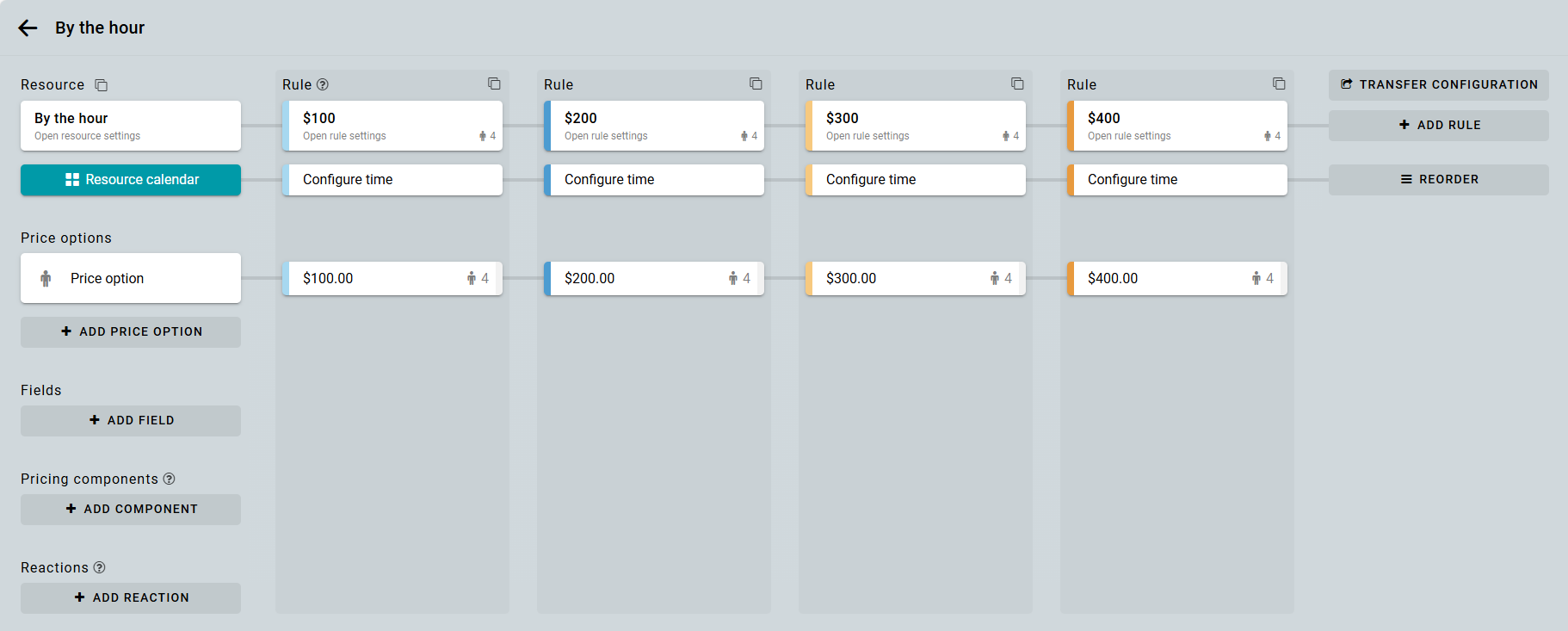This screenshot has width=1568, height=631.
Task: Duplicate the $400 rule via copy icon
Action: click(1279, 84)
